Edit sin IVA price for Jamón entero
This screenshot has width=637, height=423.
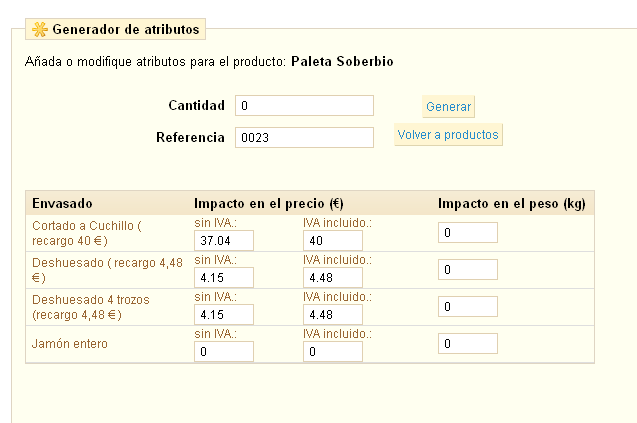tap(224, 352)
